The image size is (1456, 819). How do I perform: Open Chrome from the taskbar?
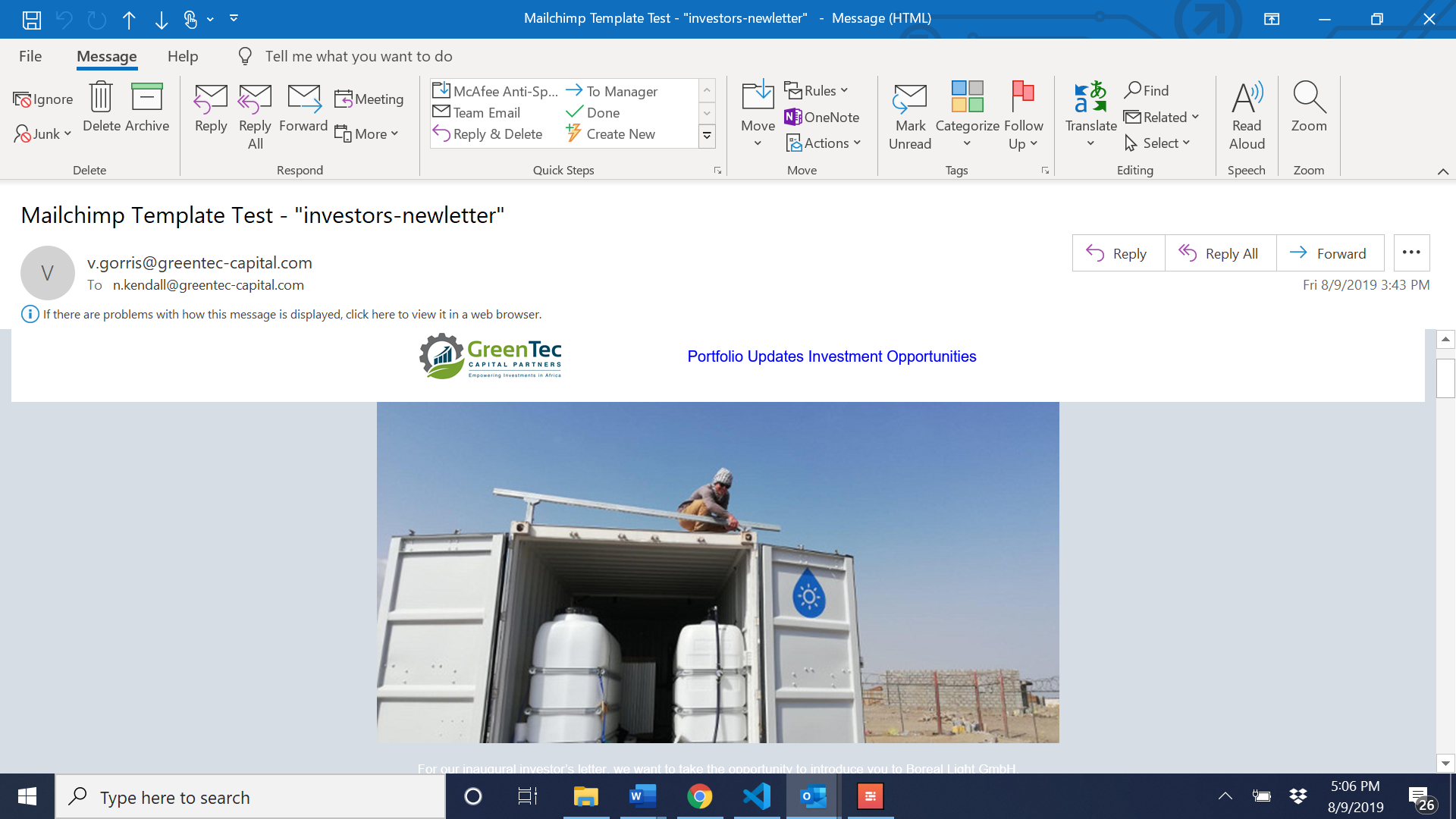tap(699, 796)
